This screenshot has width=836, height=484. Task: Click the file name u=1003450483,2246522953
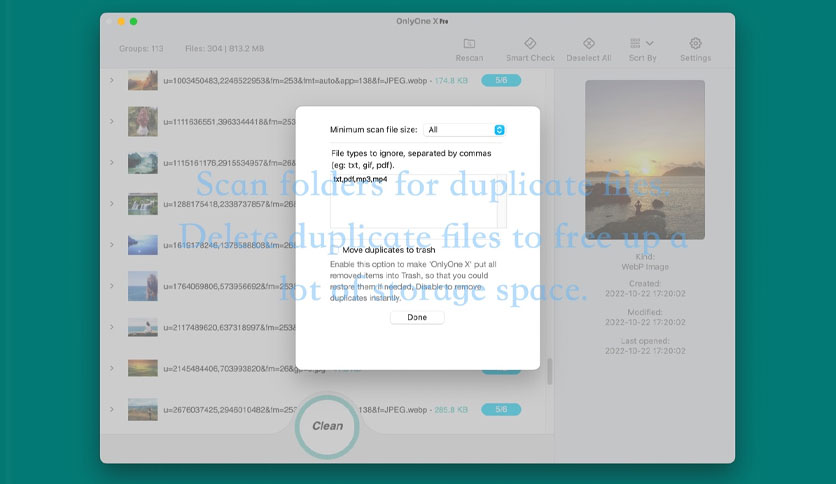coord(295,80)
